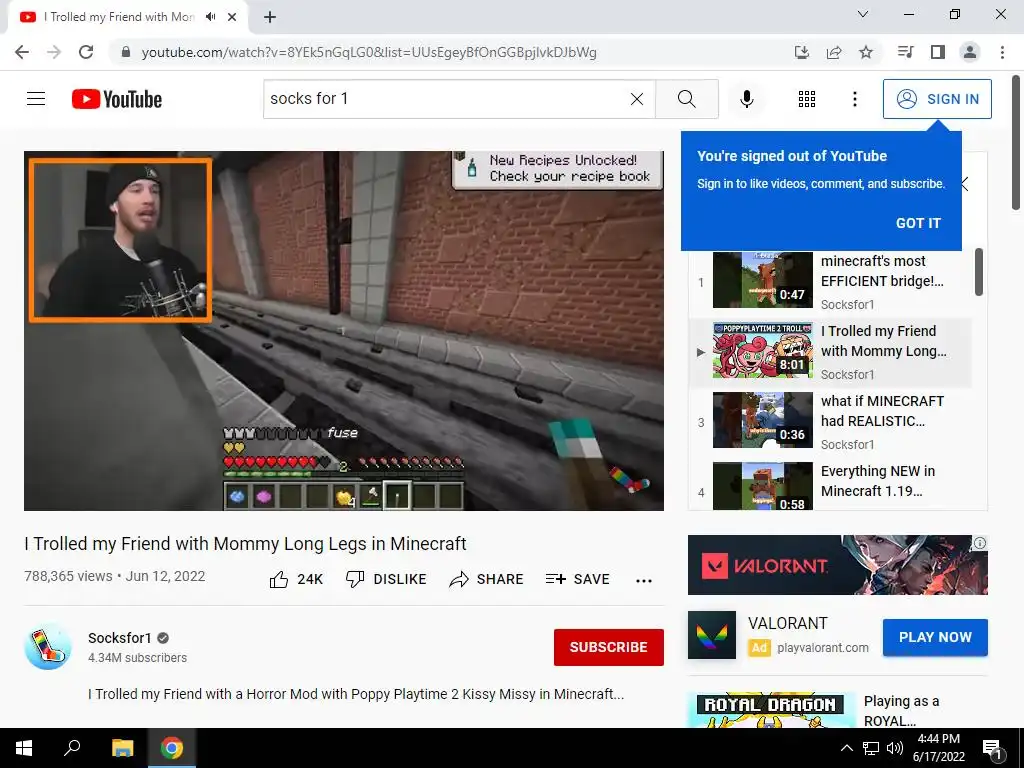1024x768 pixels.
Task: Select 'what if MINECRAFT had REALISTIC' video
Action: (x=830, y=421)
